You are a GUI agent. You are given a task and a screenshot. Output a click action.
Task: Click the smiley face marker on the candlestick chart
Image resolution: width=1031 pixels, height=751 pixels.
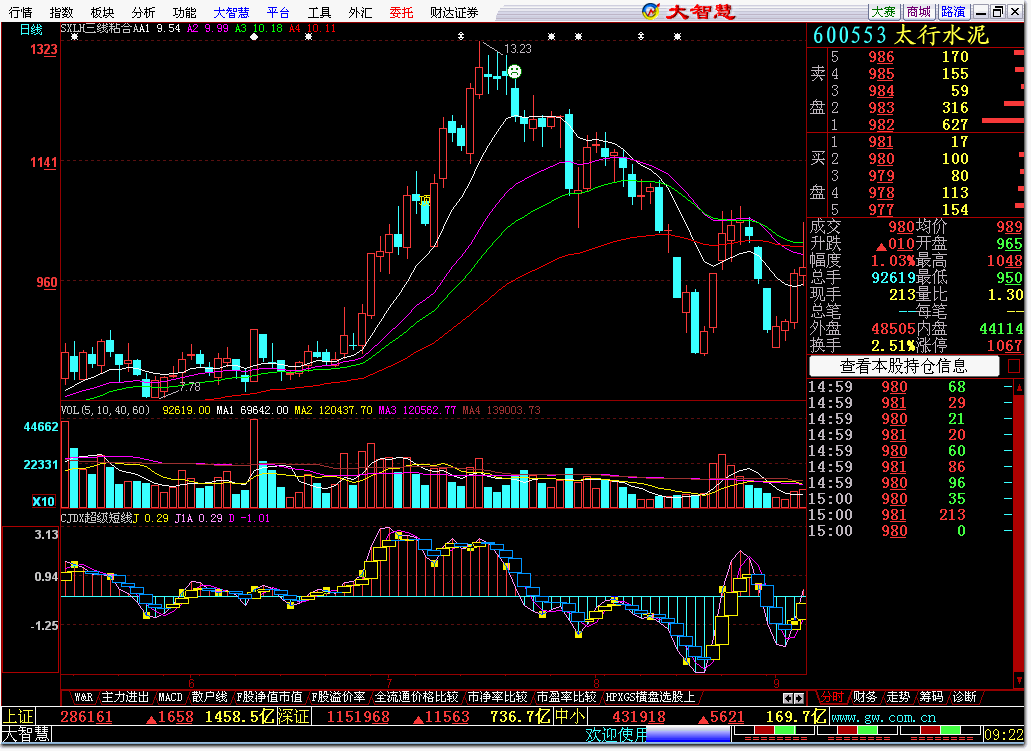515,71
